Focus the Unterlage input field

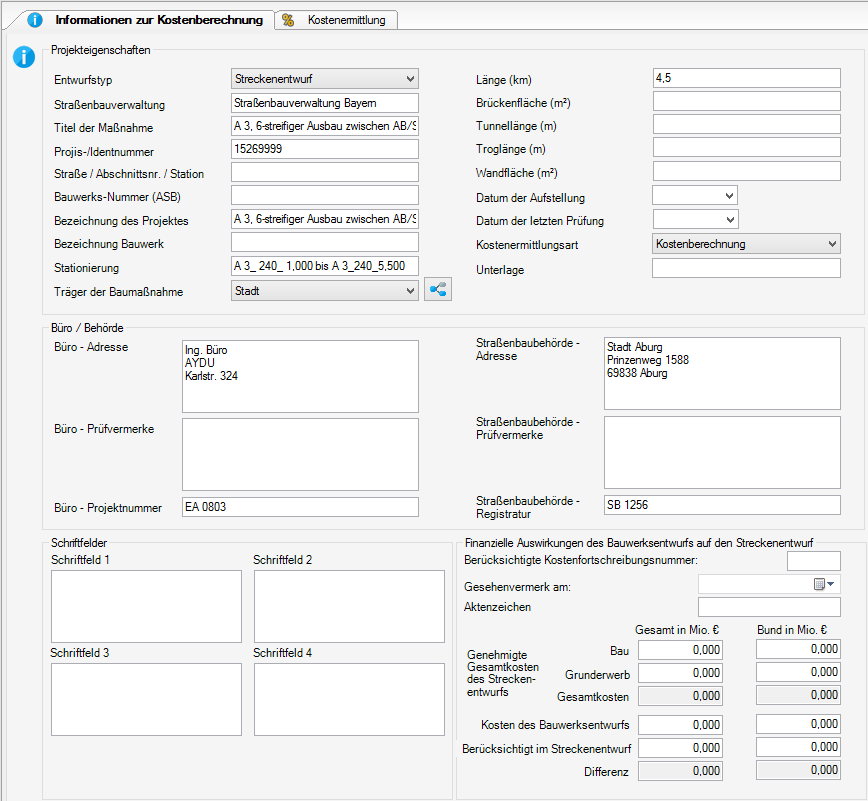[x=746, y=268]
